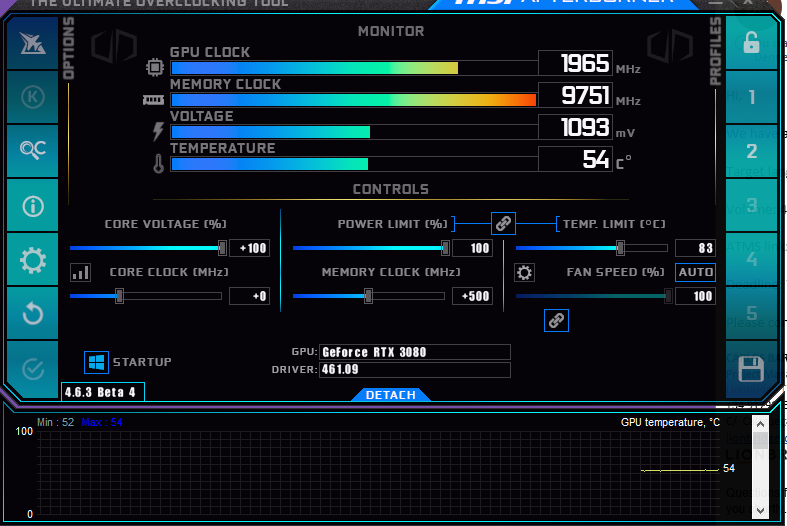This screenshot has height=526, width=787.
Task: Click the GPU temperature graph title
Action: click(670, 422)
